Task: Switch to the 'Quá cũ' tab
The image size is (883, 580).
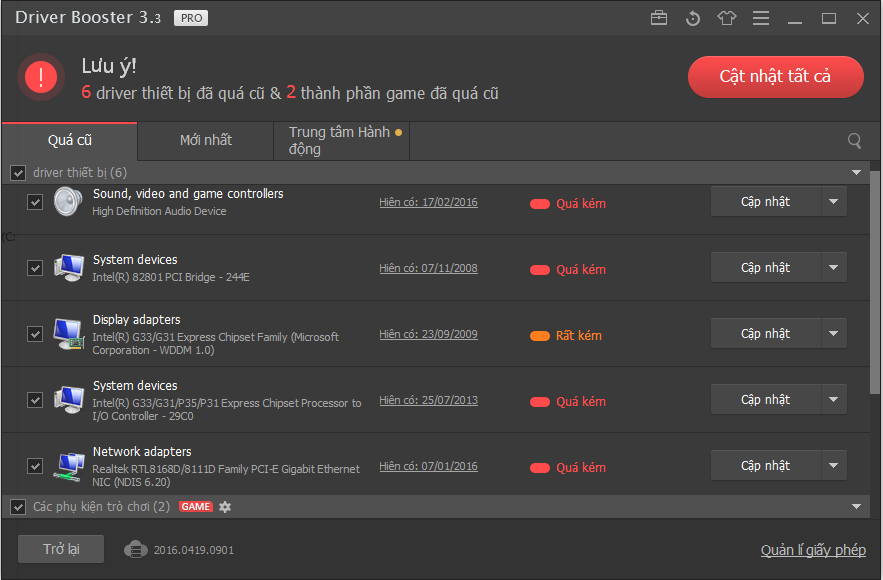Action: [69, 141]
